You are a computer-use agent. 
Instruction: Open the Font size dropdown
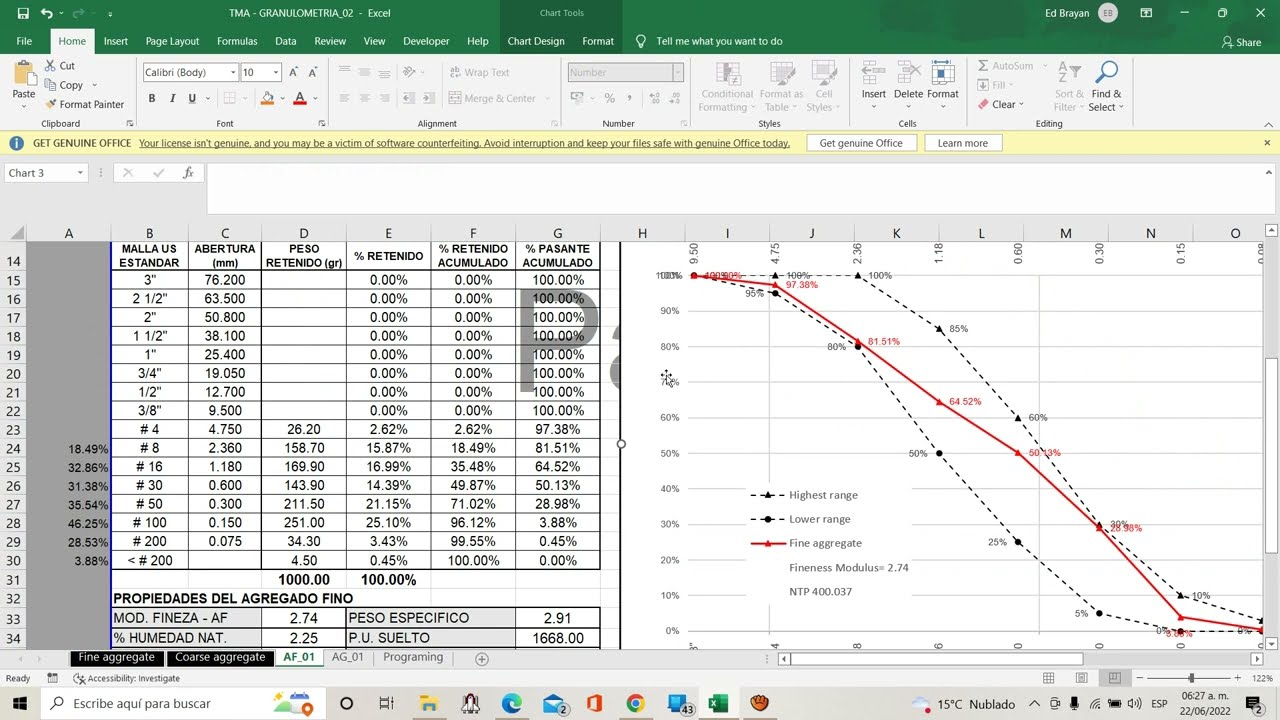coord(277,72)
